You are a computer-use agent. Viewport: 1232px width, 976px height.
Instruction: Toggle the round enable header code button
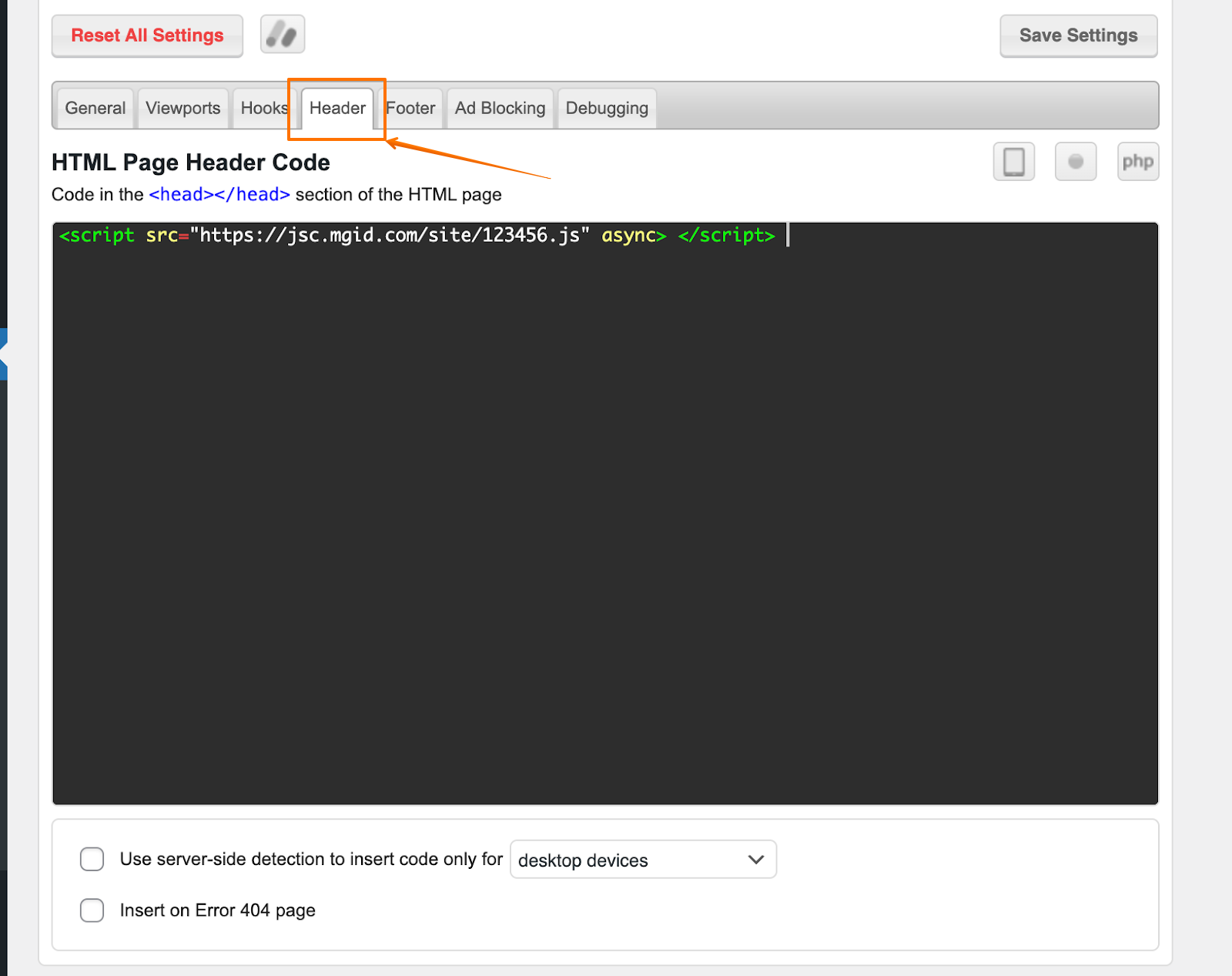(x=1075, y=162)
